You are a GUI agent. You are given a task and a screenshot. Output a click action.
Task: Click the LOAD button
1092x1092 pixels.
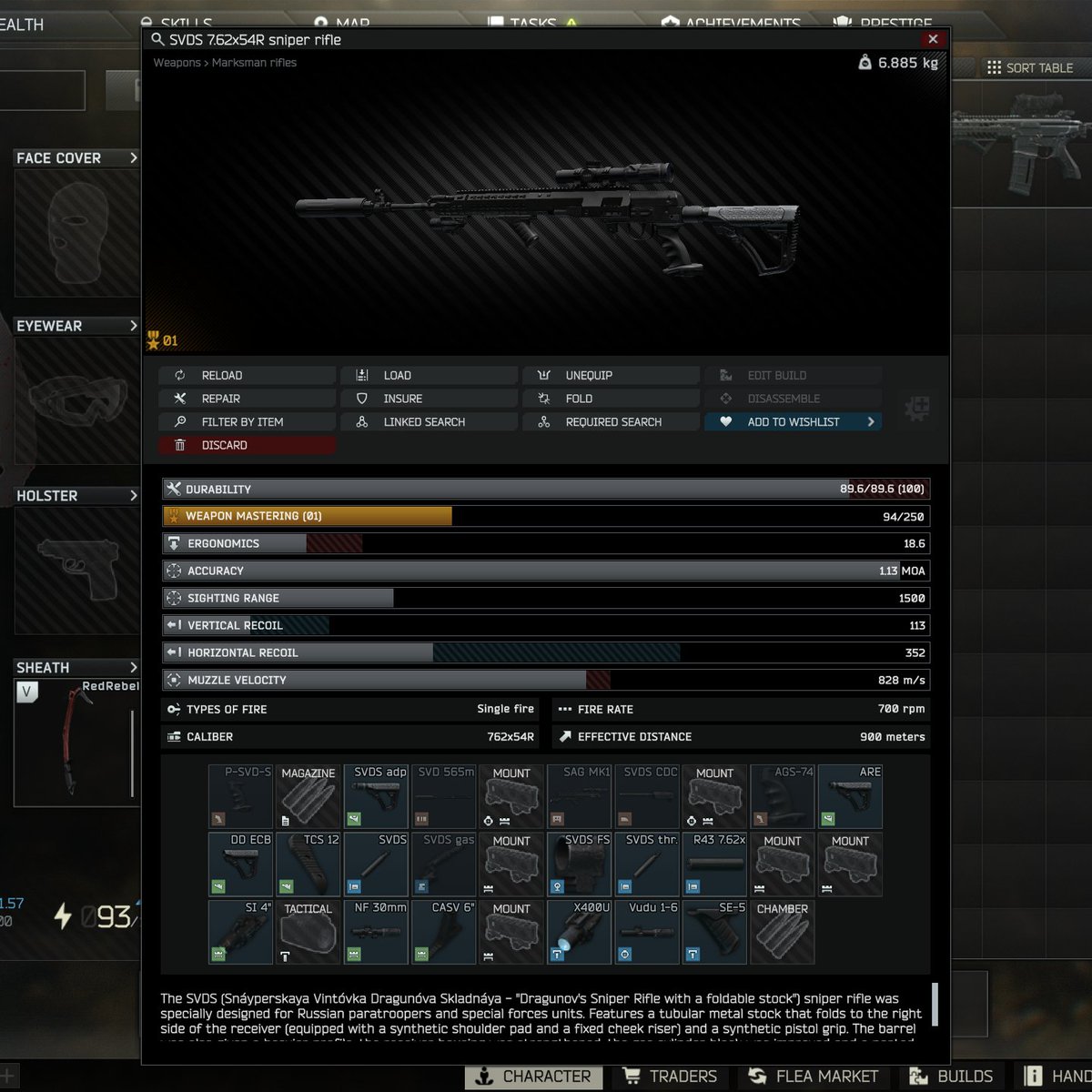pyautogui.click(x=429, y=375)
